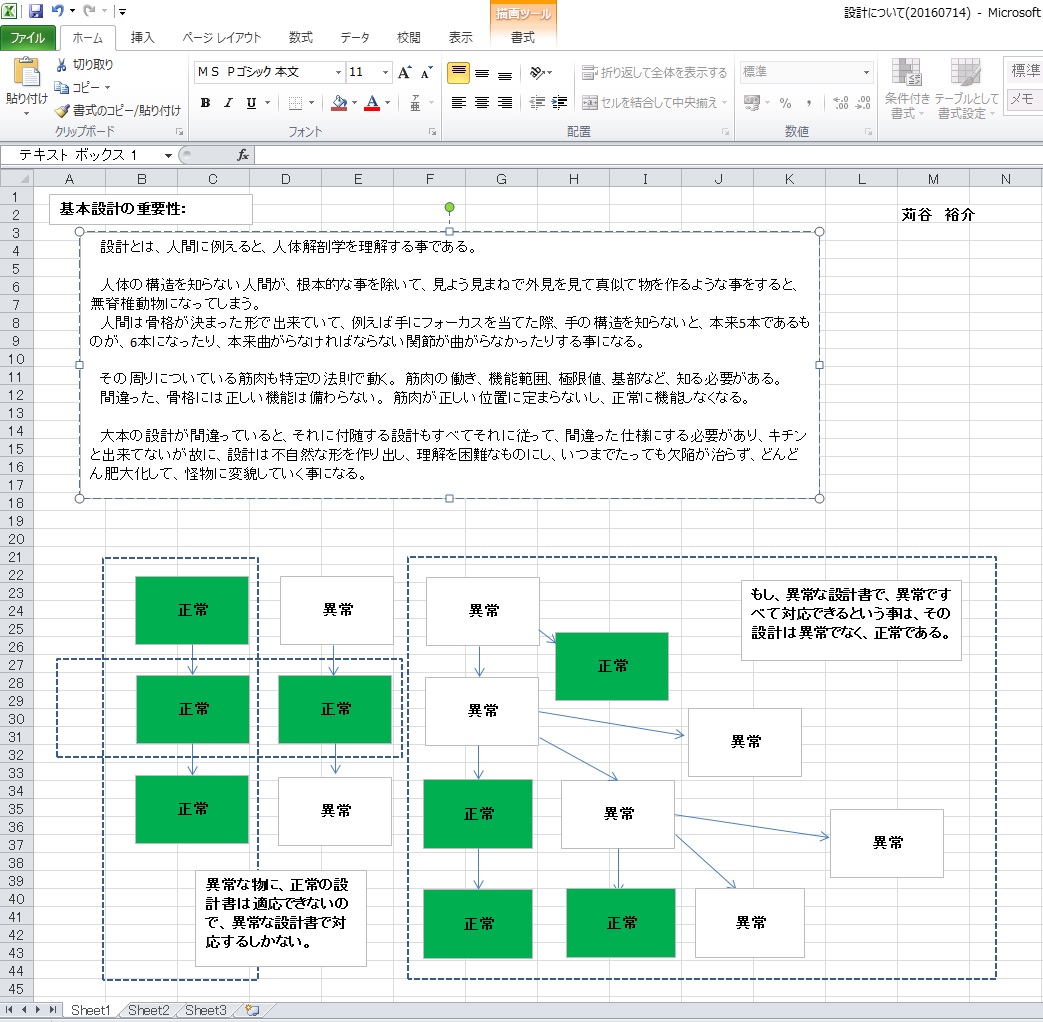Image resolution: width=1043 pixels, height=1022 pixels.
Task: Click the increase indent icon
Action: tap(559, 103)
